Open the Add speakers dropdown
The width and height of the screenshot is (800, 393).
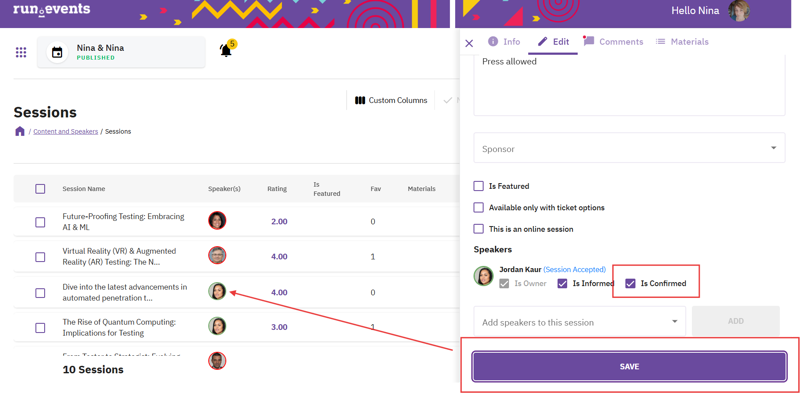580,322
